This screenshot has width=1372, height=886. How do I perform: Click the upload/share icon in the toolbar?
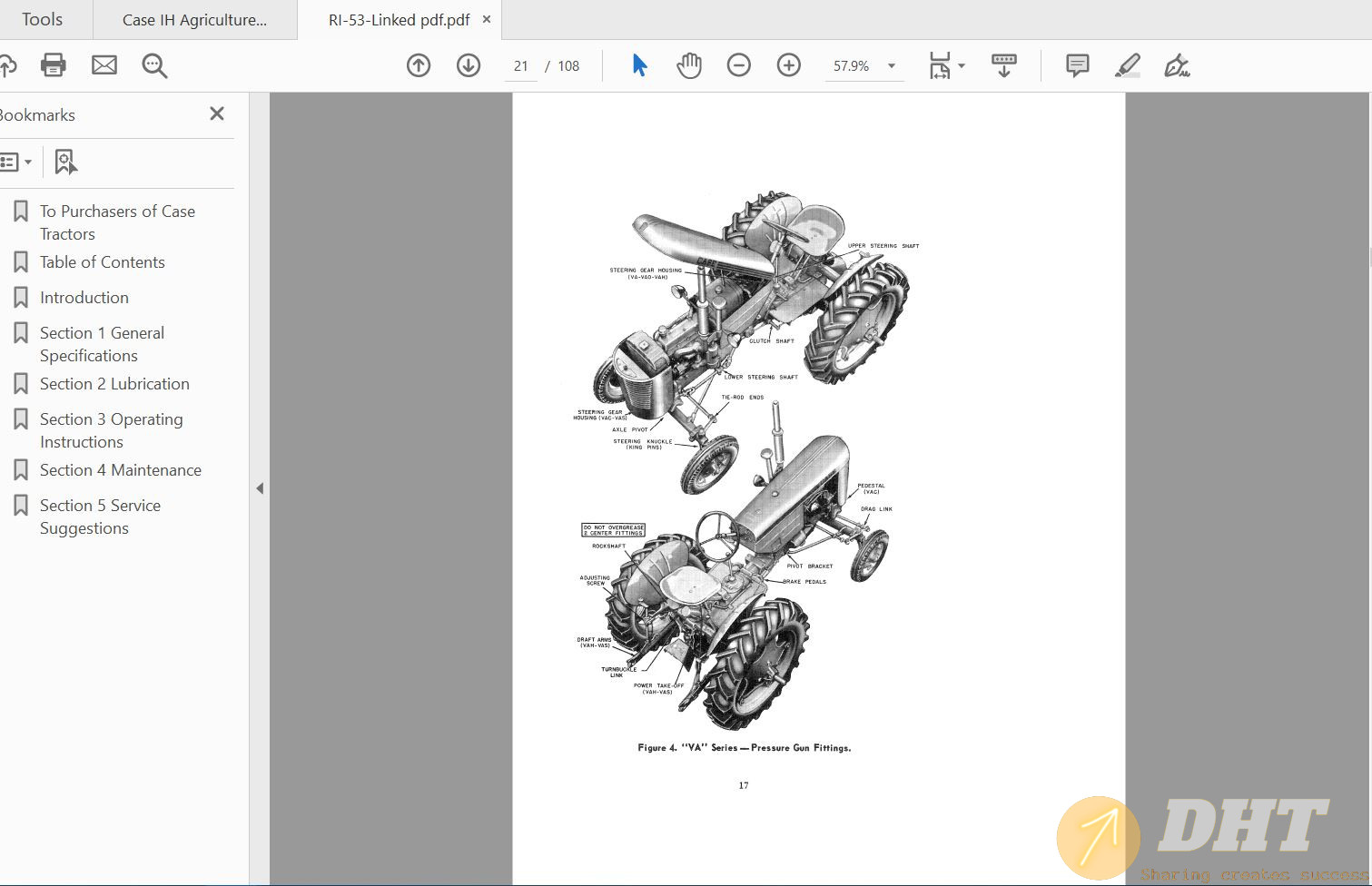[7, 65]
